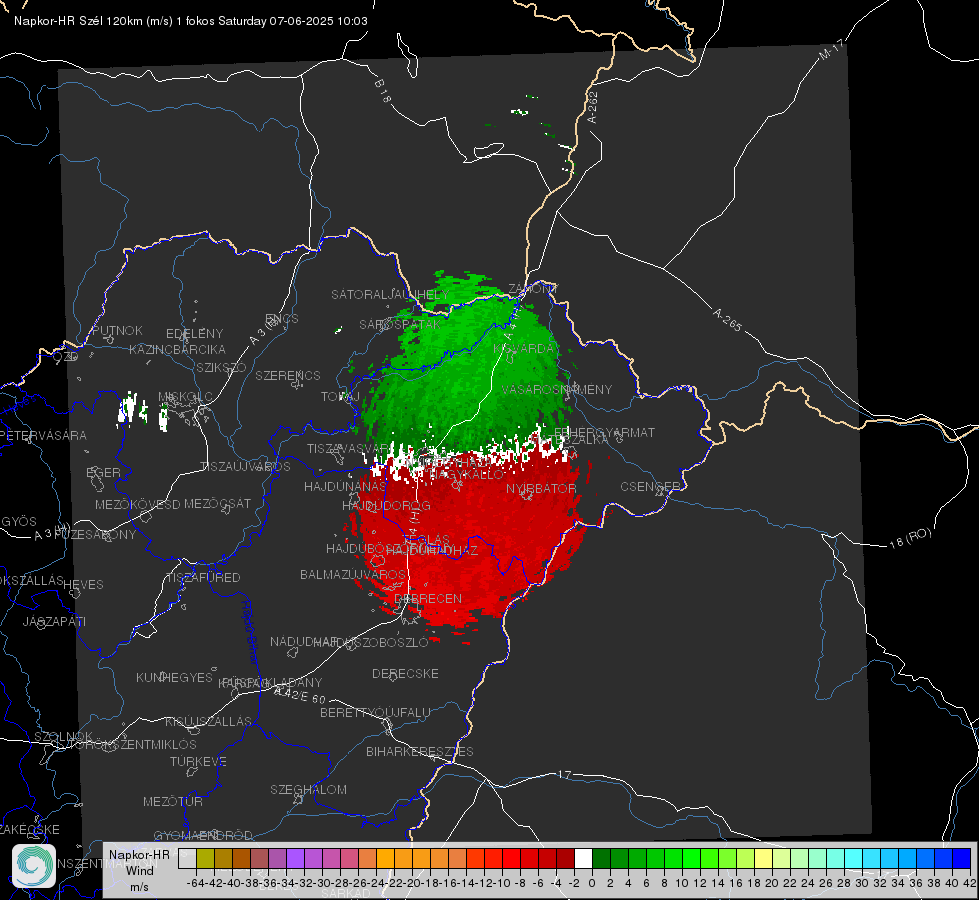Select the FEHÉRGYARMAT label
Screen dimensions: 979x900
[604, 432]
